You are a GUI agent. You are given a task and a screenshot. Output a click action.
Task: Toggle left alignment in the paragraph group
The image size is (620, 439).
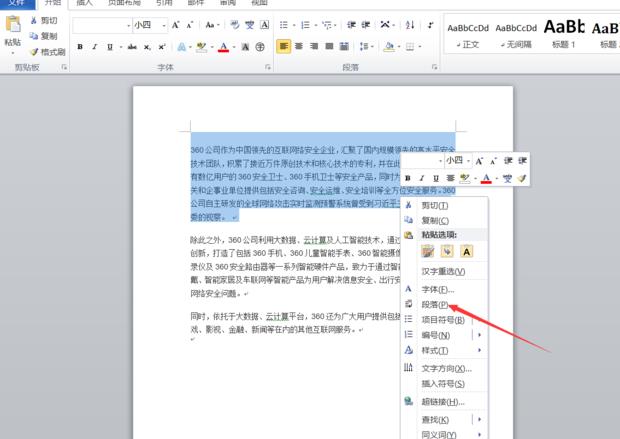point(284,47)
